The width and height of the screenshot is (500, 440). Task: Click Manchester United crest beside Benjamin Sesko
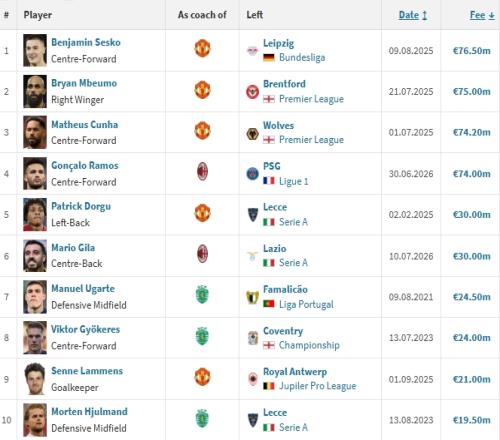tap(202, 48)
